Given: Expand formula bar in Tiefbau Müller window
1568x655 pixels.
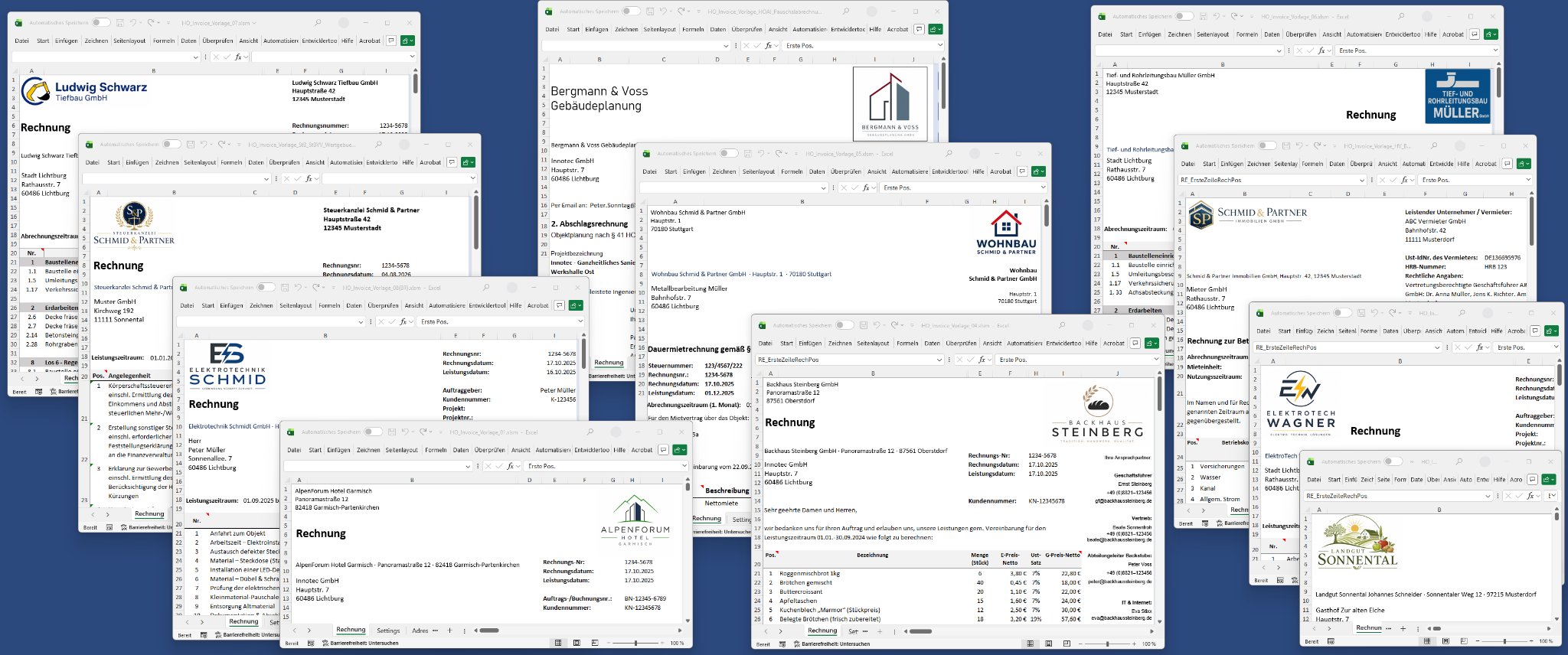Looking at the screenshot, I should tap(1495, 51).
